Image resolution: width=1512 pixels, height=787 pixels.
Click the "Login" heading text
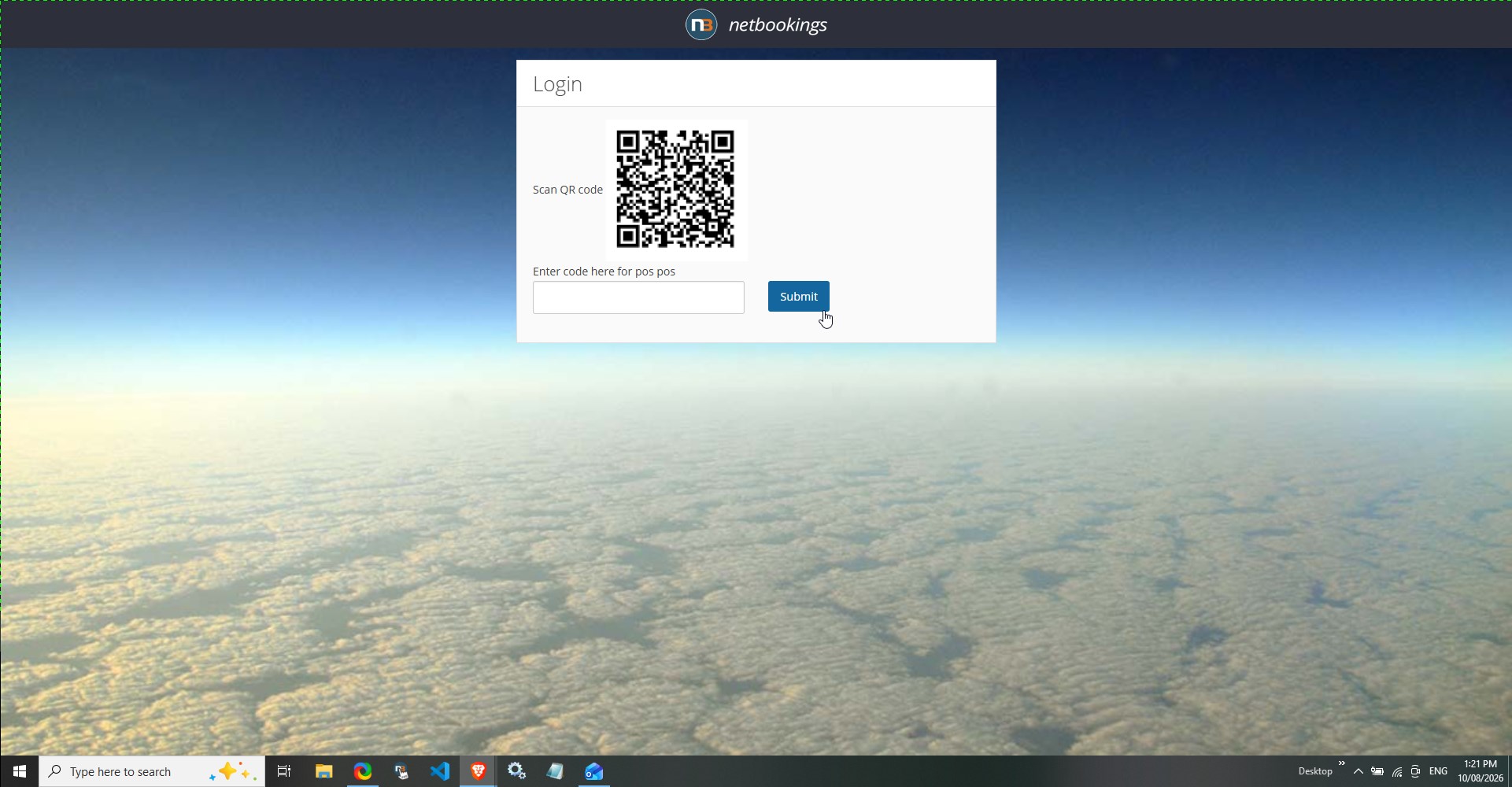coord(557,84)
